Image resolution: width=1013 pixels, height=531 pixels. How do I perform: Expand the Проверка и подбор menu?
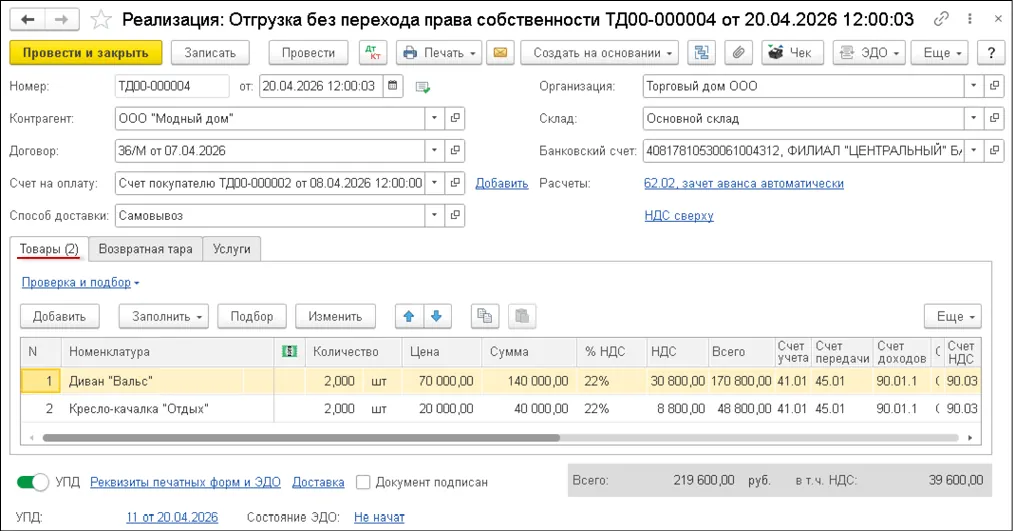click(80, 282)
